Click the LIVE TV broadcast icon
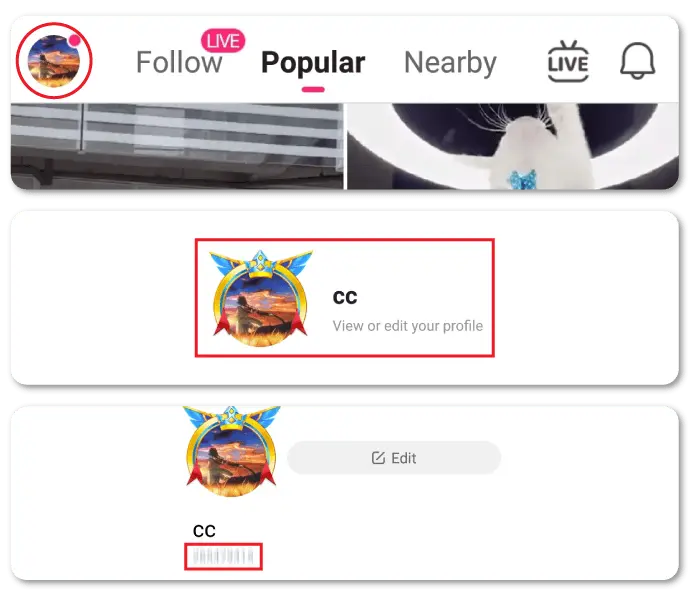Screen dimensions: 688x595 tap(568, 61)
